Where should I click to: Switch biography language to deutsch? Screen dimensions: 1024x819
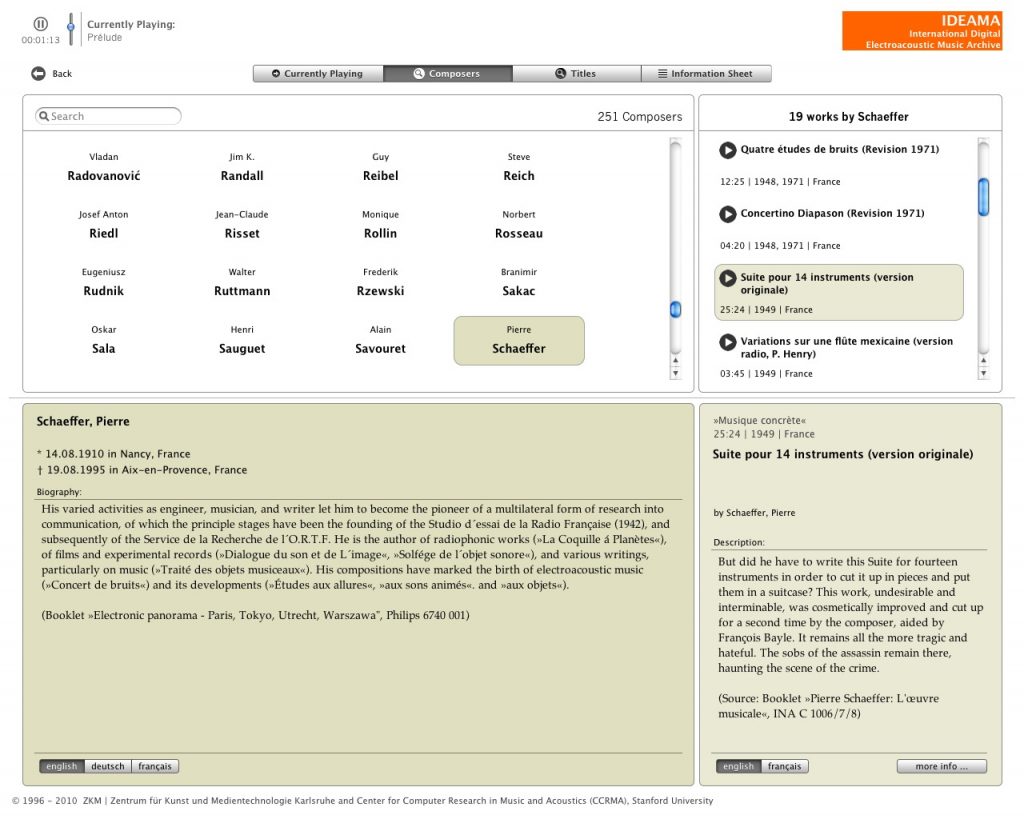[x=108, y=767]
